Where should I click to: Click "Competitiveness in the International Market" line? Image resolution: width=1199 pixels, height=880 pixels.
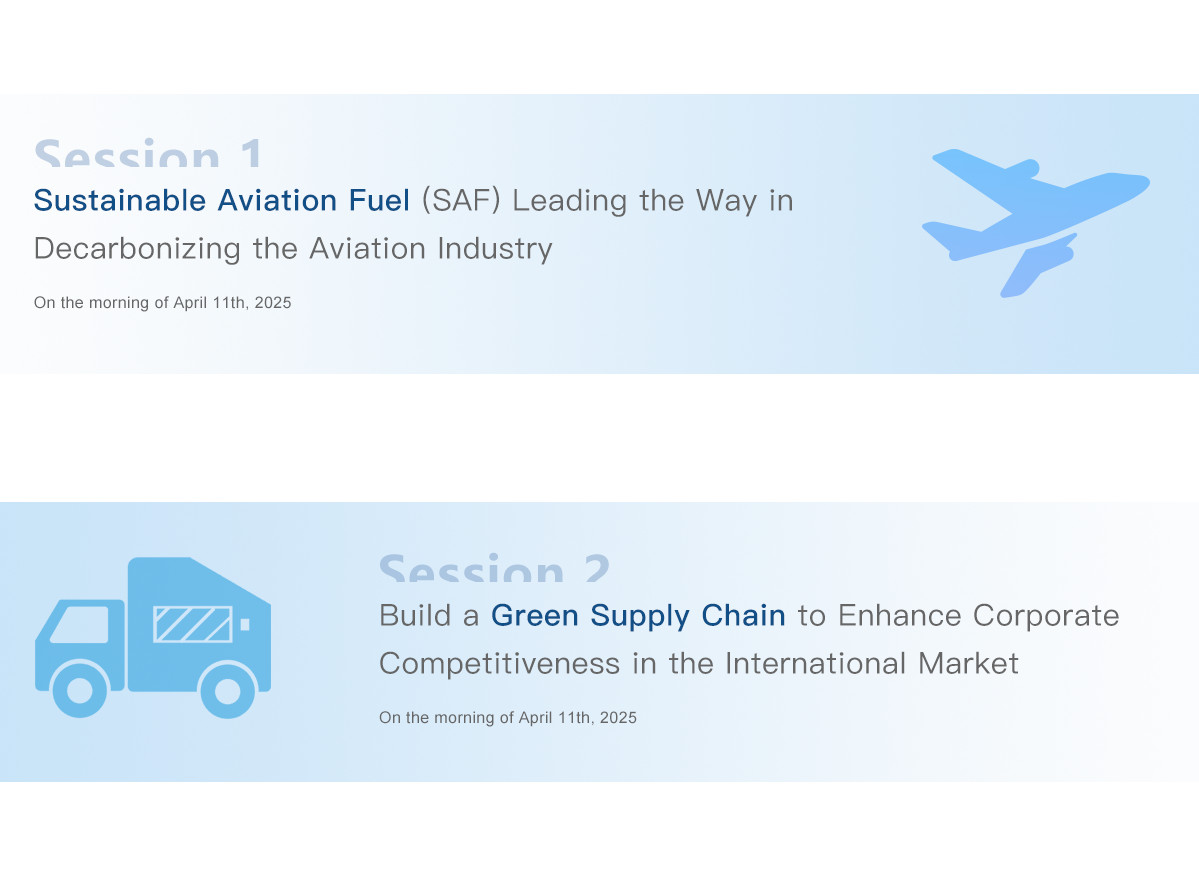[699, 663]
